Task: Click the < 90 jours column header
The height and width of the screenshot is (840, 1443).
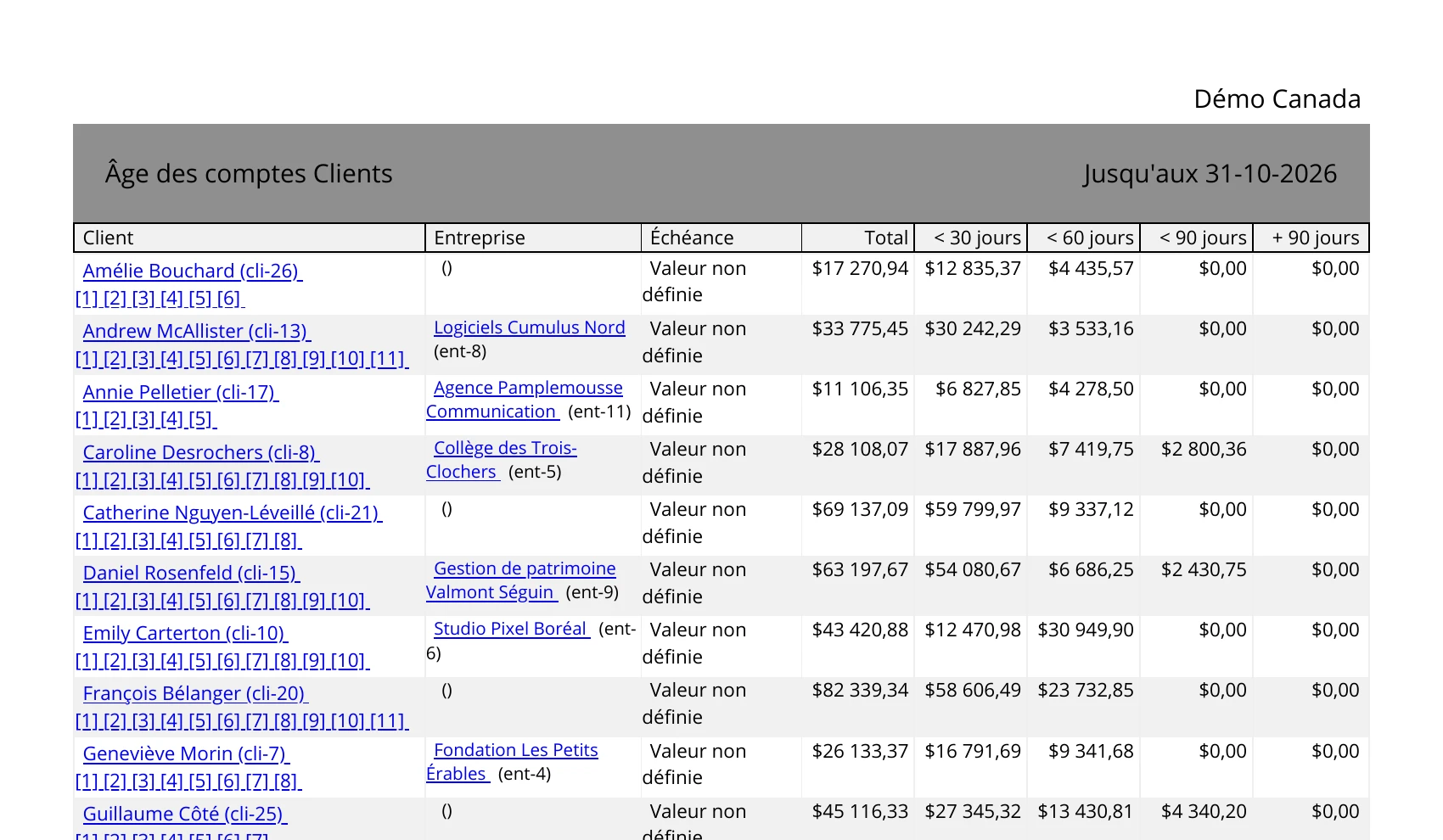Action: click(1197, 238)
